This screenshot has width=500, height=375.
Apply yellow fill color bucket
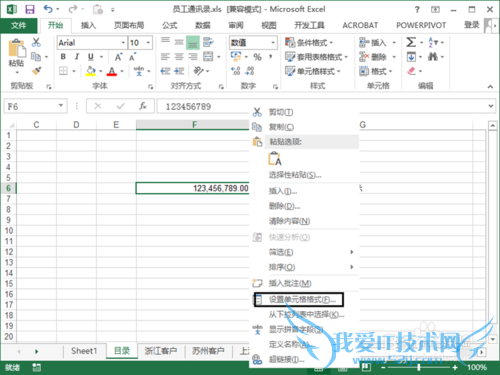click(x=90, y=71)
